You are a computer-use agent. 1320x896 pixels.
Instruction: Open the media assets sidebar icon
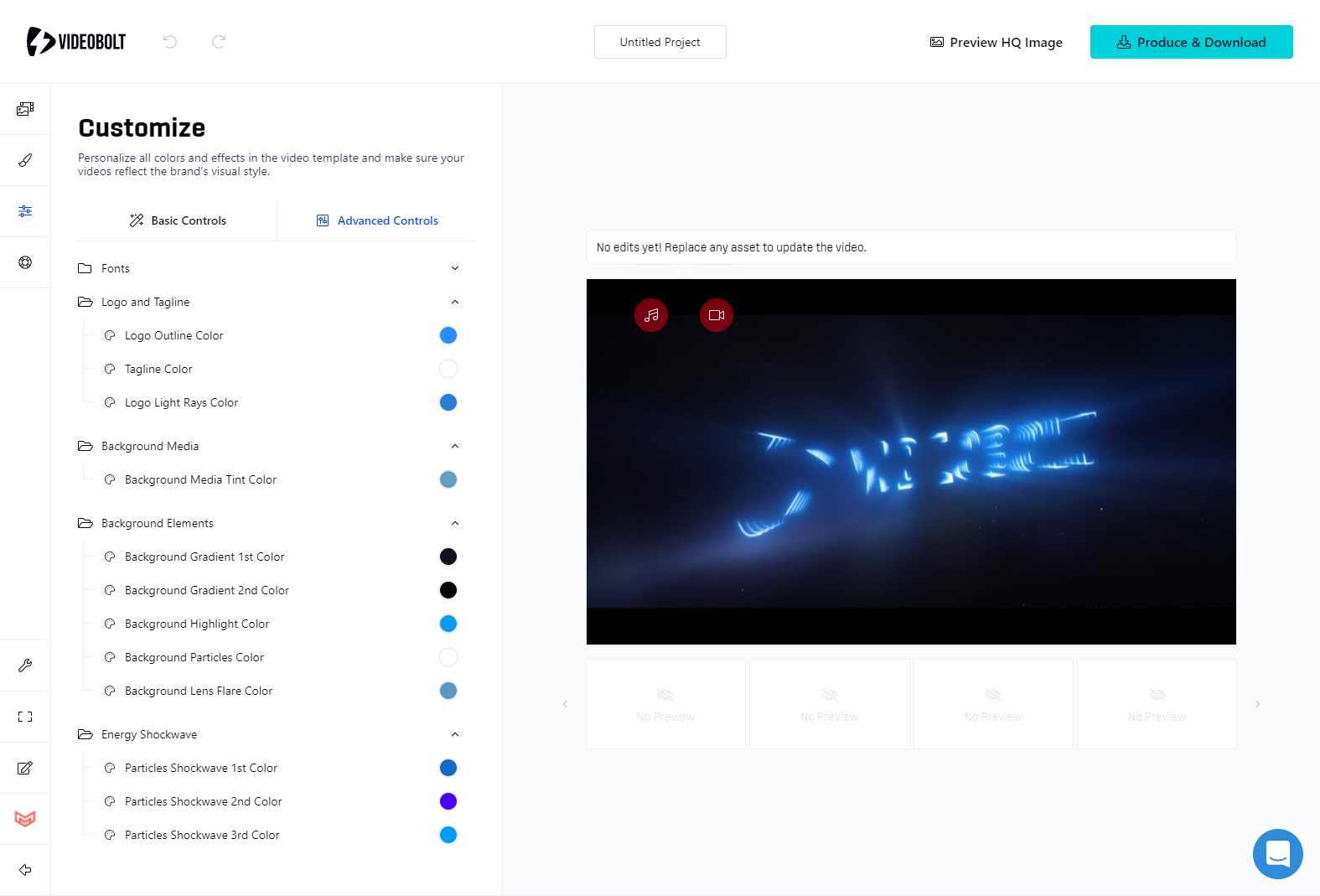25,109
